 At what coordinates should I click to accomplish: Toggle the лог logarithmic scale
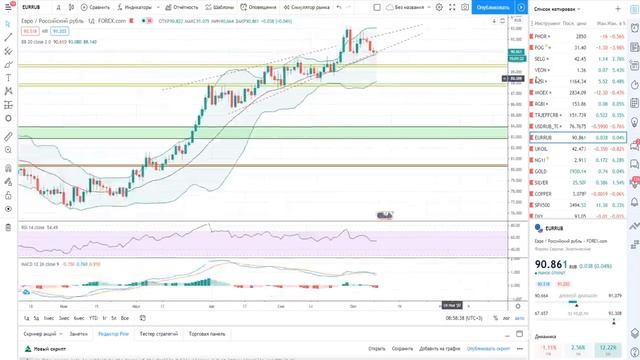[507, 318]
